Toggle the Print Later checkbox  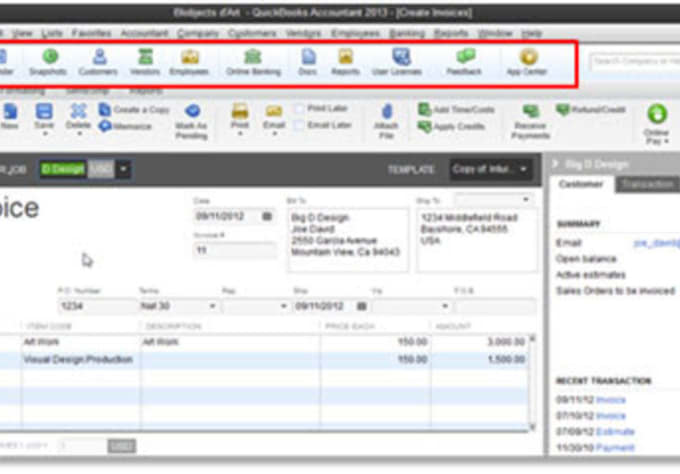coord(299,108)
